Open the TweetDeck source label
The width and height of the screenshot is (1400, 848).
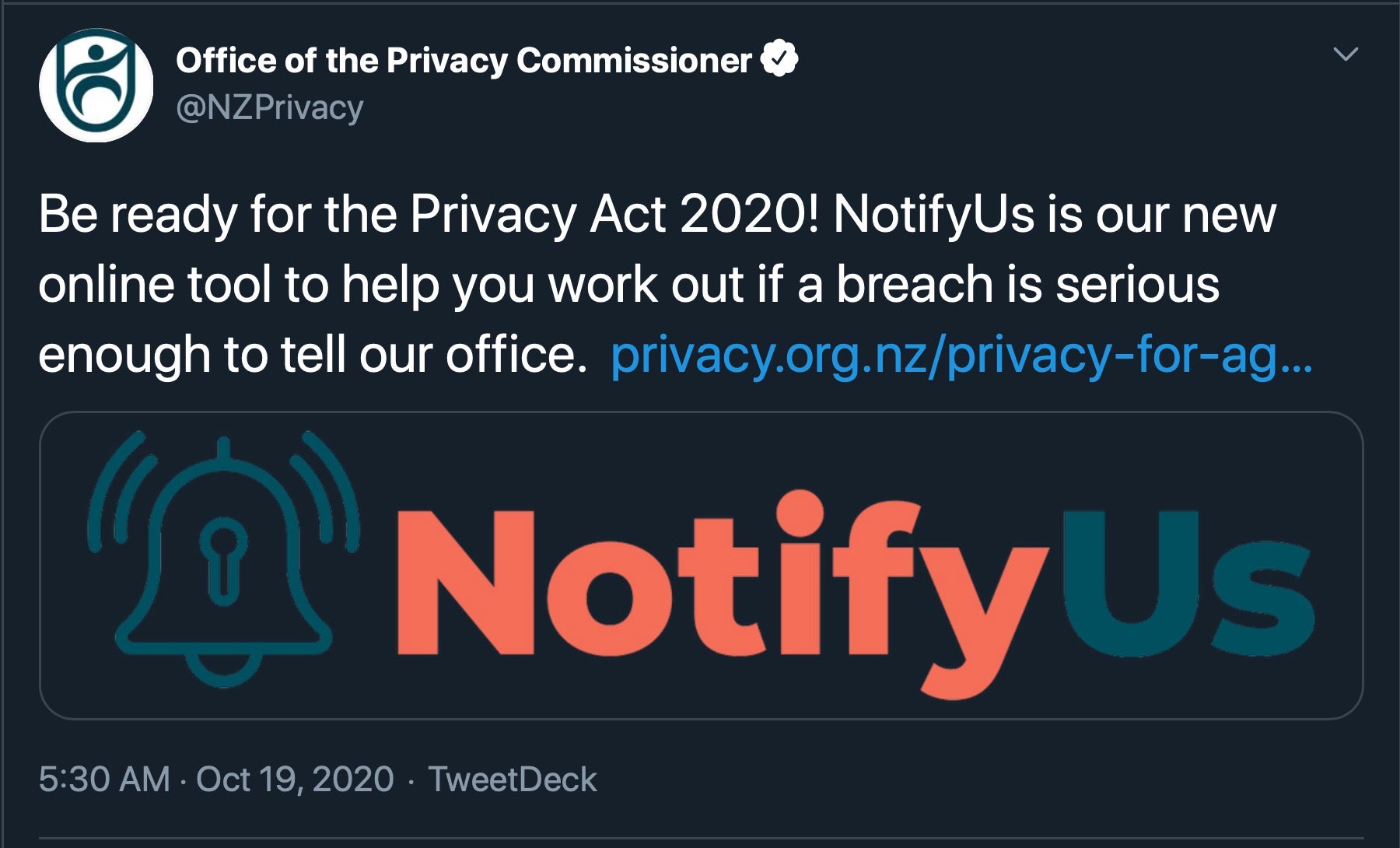tap(513, 780)
